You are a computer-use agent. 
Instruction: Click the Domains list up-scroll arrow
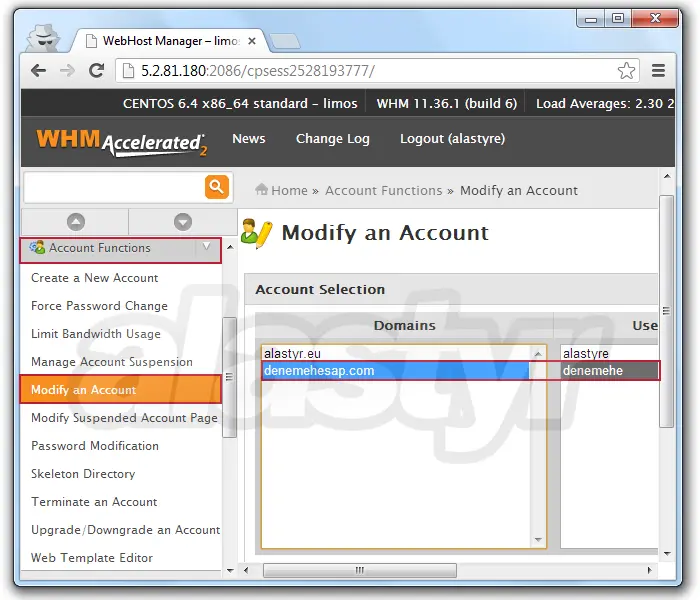[x=540, y=353]
